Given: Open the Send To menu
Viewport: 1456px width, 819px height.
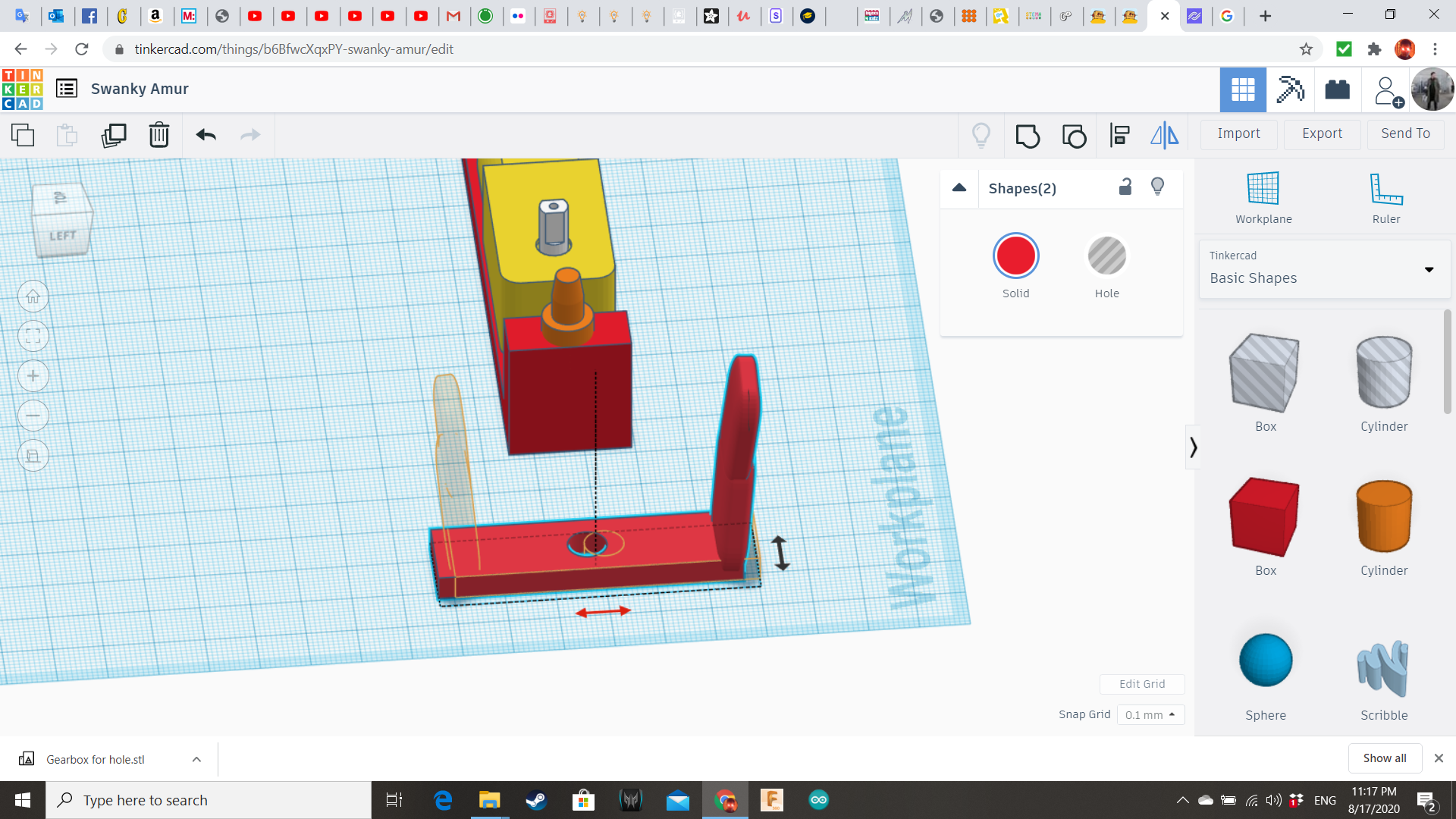Looking at the screenshot, I should tap(1405, 133).
